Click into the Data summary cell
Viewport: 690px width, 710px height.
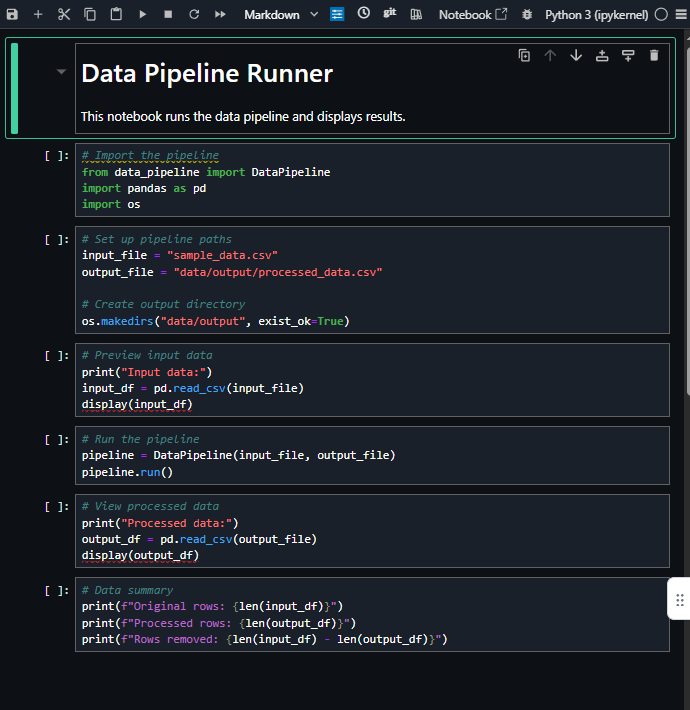point(372,614)
